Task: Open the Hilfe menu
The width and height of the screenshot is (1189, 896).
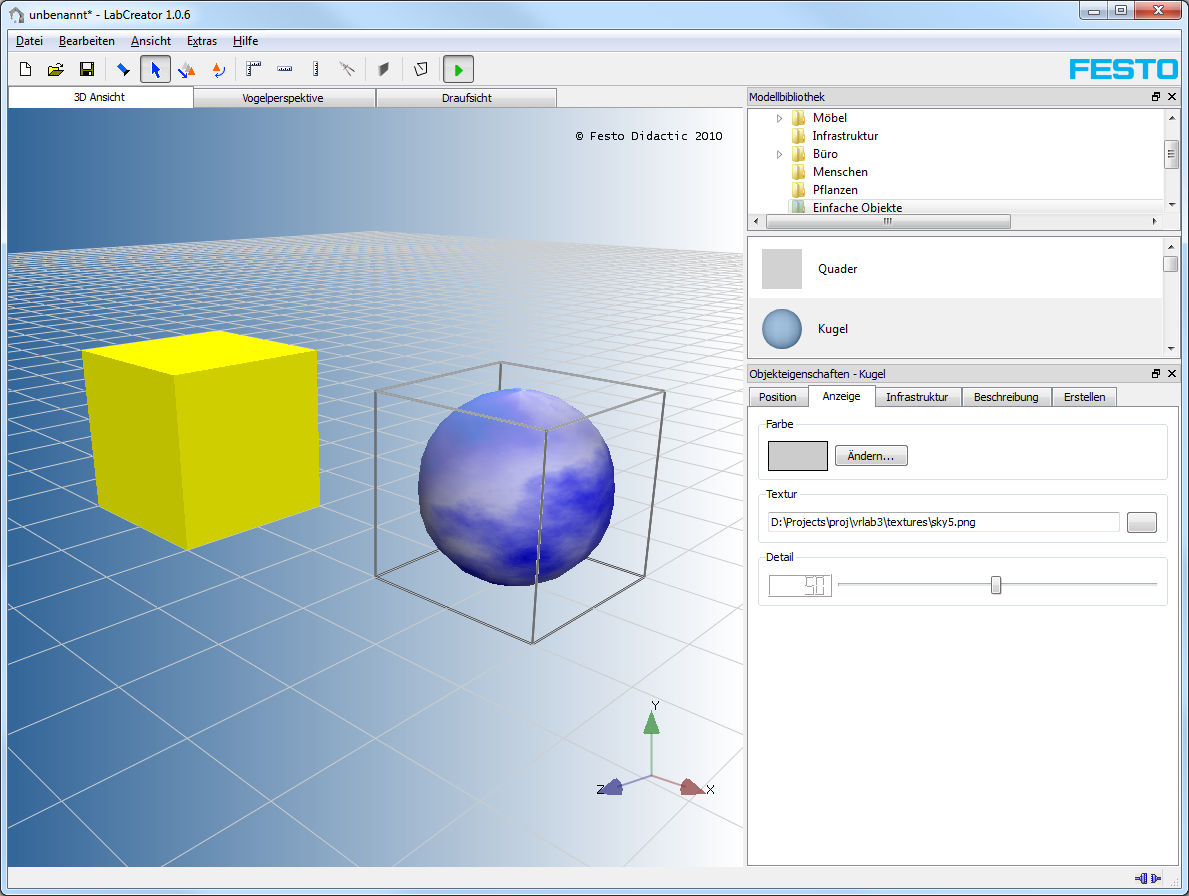Action: pyautogui.click(x=245, y=41)
